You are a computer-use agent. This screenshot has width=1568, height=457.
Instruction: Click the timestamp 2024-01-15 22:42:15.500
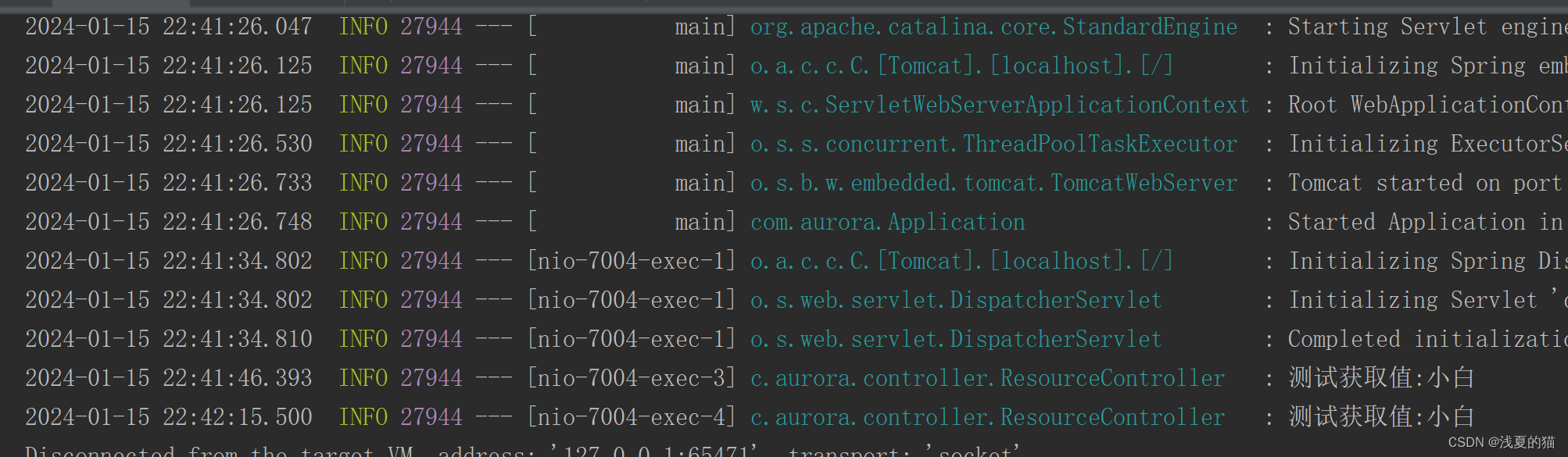[x=169, y=418]
